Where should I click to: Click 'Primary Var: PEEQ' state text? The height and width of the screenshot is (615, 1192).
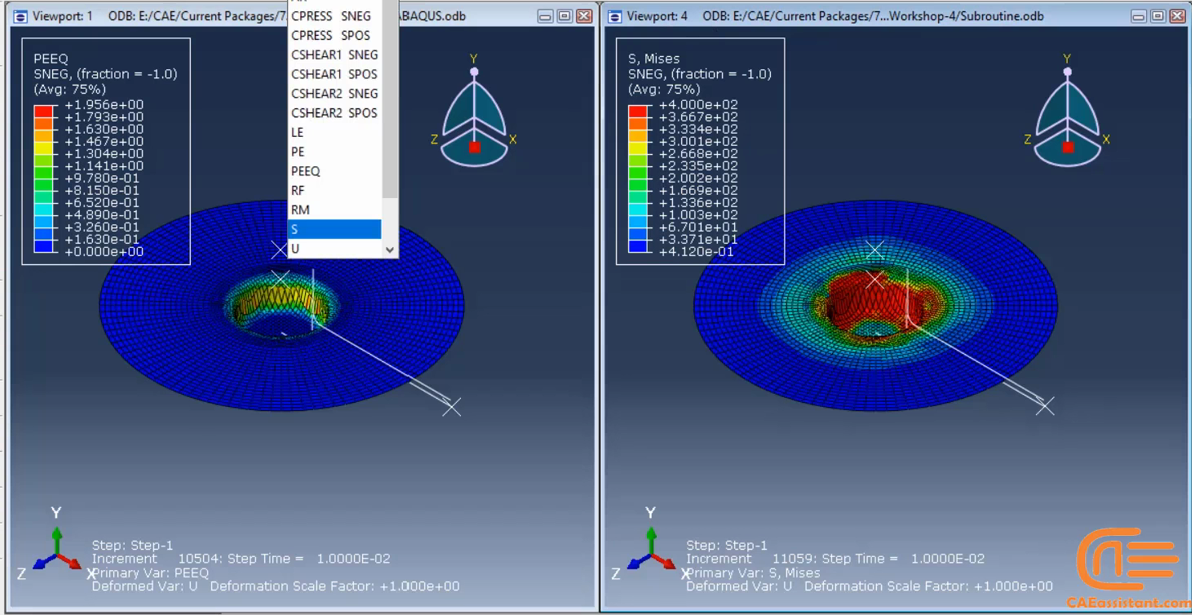(x=151, y=572)
